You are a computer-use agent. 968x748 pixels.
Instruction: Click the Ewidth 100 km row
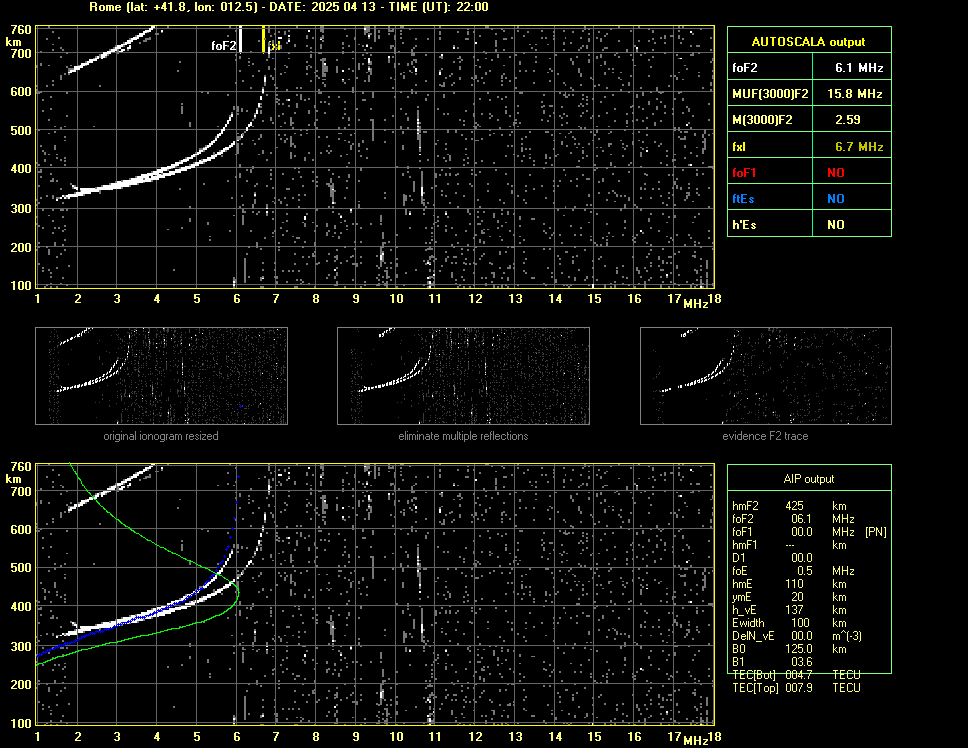(x=794, y=623)
